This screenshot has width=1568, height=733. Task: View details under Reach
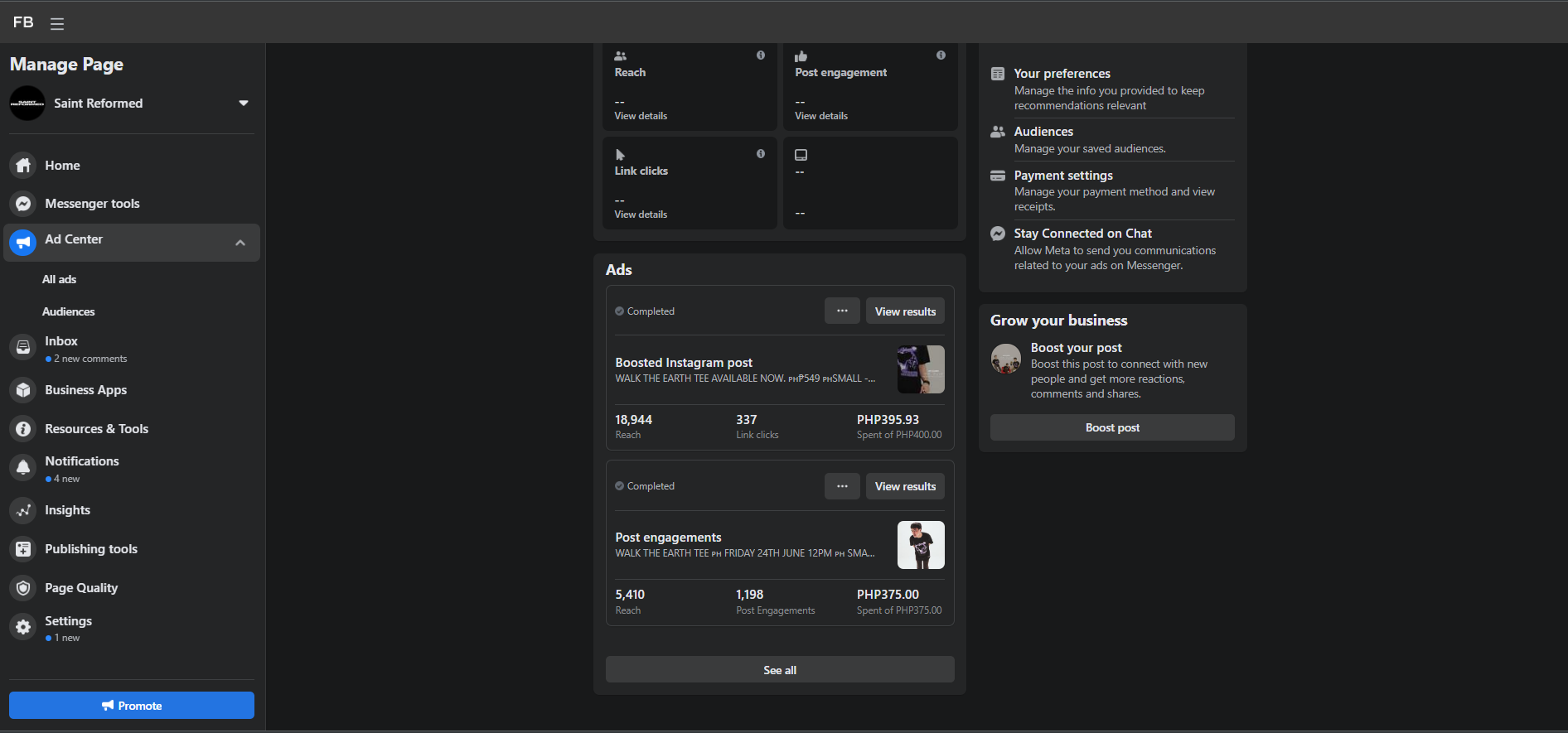641,116
